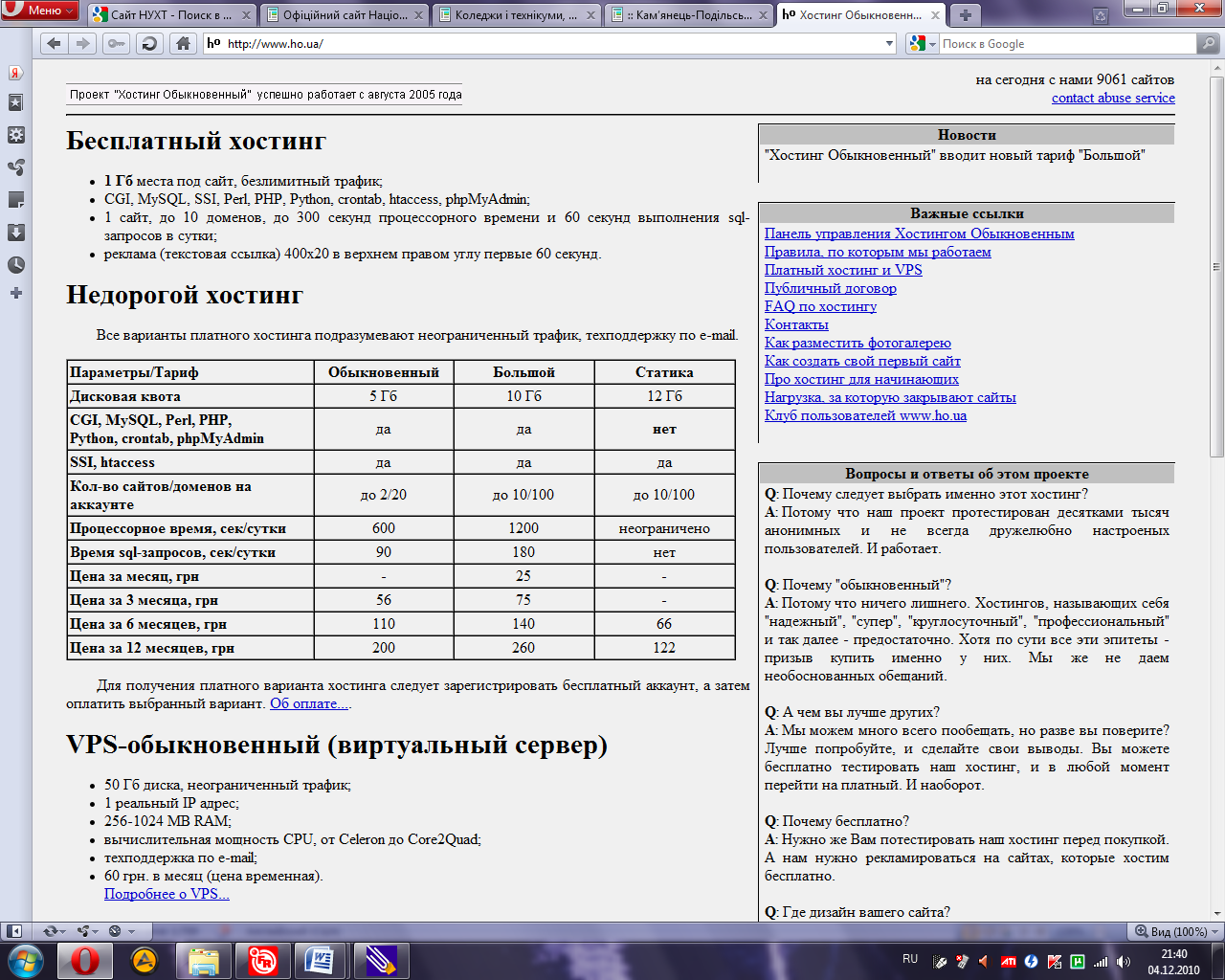Open Windows Explorer from taskbar

pos(204,960)
